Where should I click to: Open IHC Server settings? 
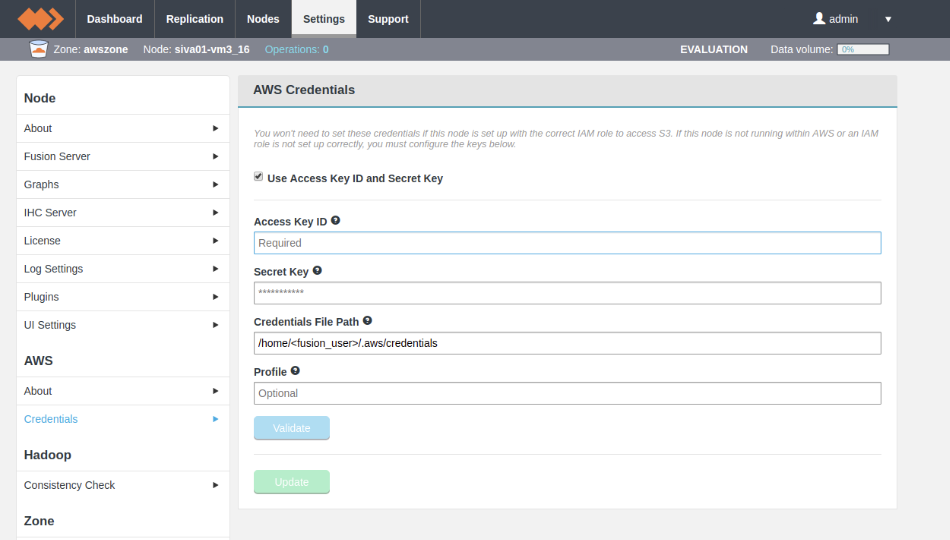123,213
